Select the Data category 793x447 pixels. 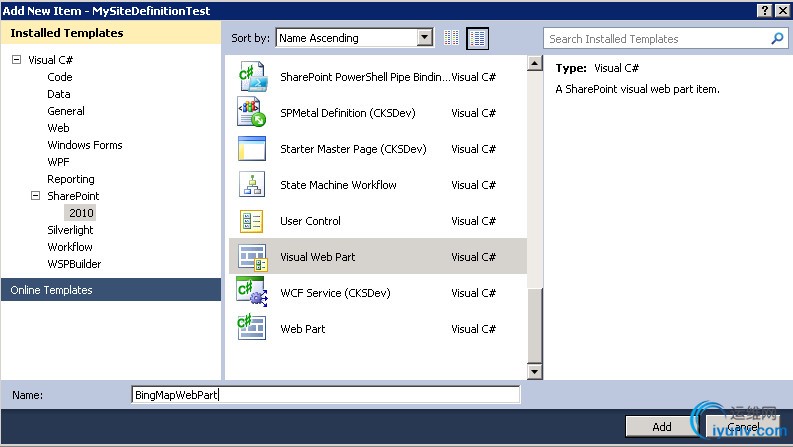tap(59, 94)
